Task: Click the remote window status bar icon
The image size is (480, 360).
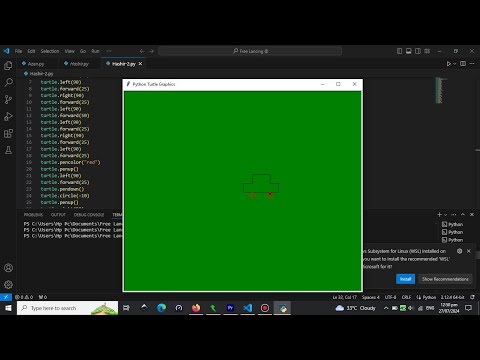Action: [x=6, y=297]
